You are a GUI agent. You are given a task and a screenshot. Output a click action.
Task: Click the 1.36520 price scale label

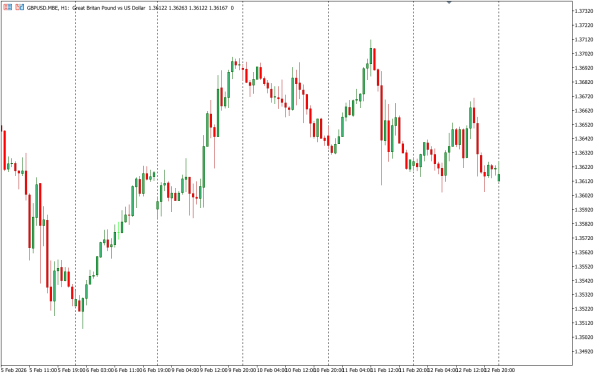584,124
